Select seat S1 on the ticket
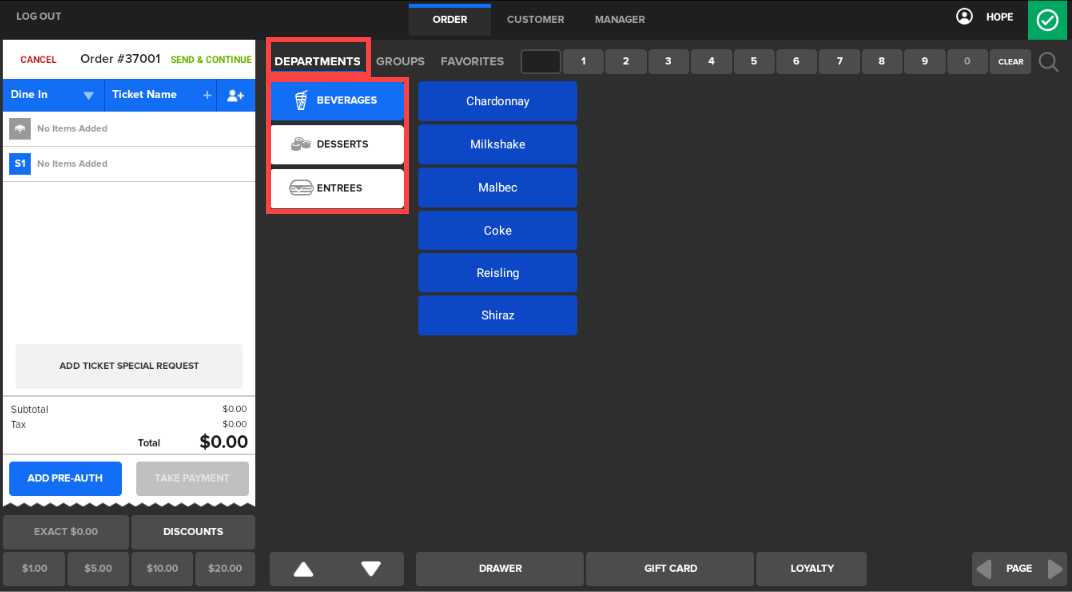 click(19, 164)
